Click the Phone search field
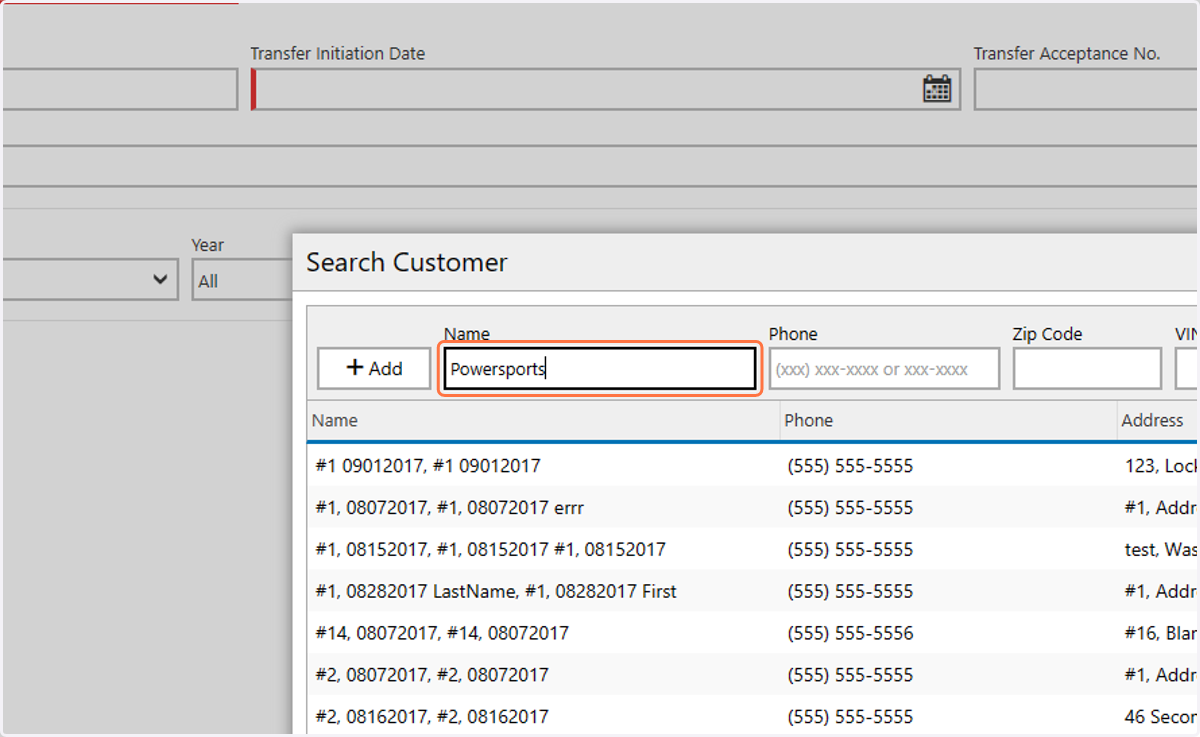 [x=884, y=368]
